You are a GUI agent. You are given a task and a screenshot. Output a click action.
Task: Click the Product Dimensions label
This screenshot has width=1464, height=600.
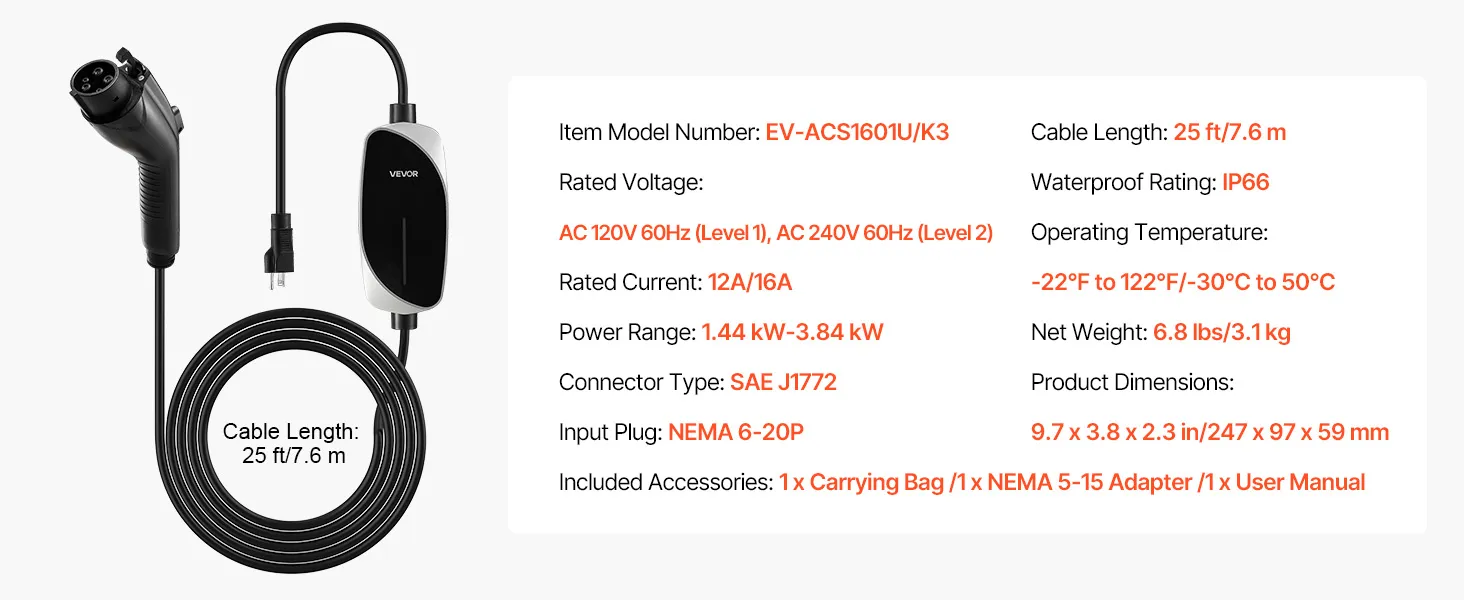(1132, 383)
